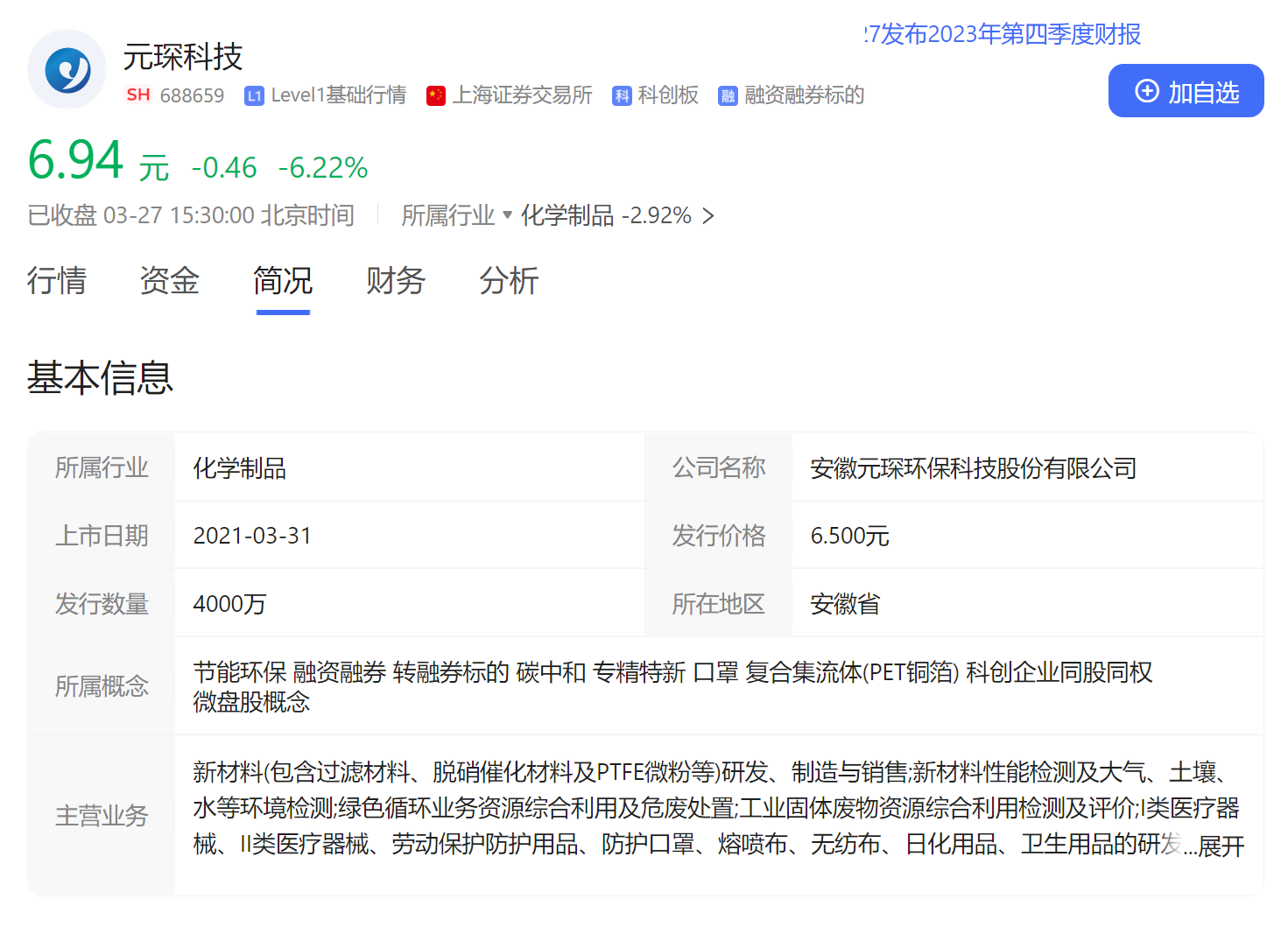Click issue price 6.500元
The image size is (1288, 927).
pyautogui.click(x=849, y=536)
